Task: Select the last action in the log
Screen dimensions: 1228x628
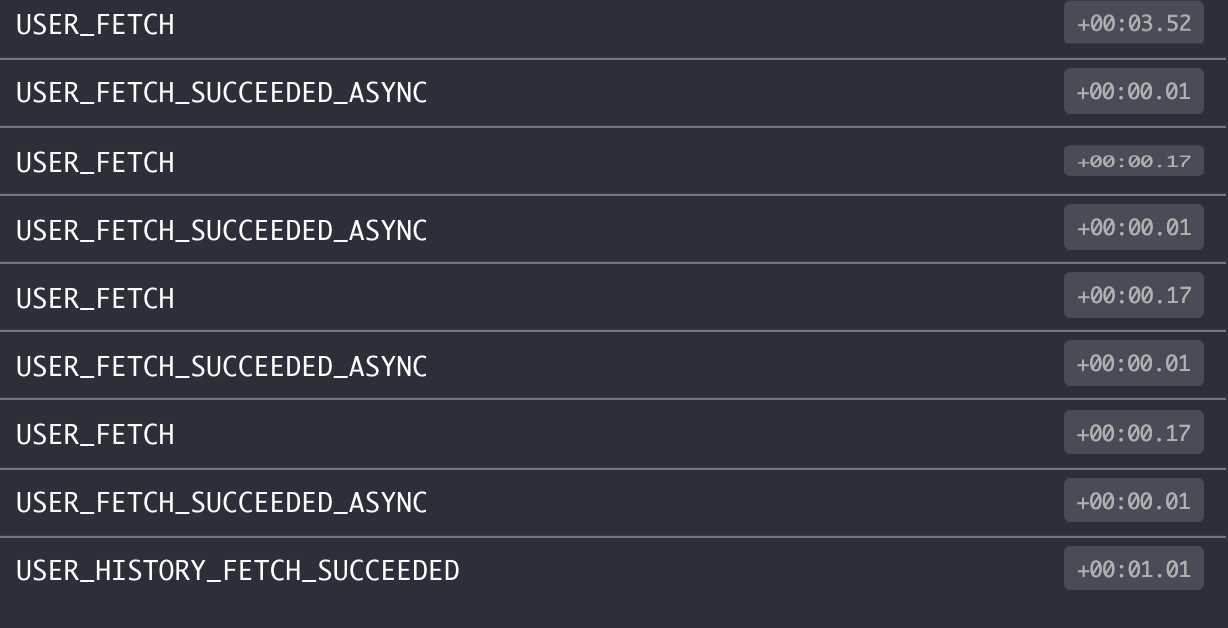Action: (x=614, y=571)
